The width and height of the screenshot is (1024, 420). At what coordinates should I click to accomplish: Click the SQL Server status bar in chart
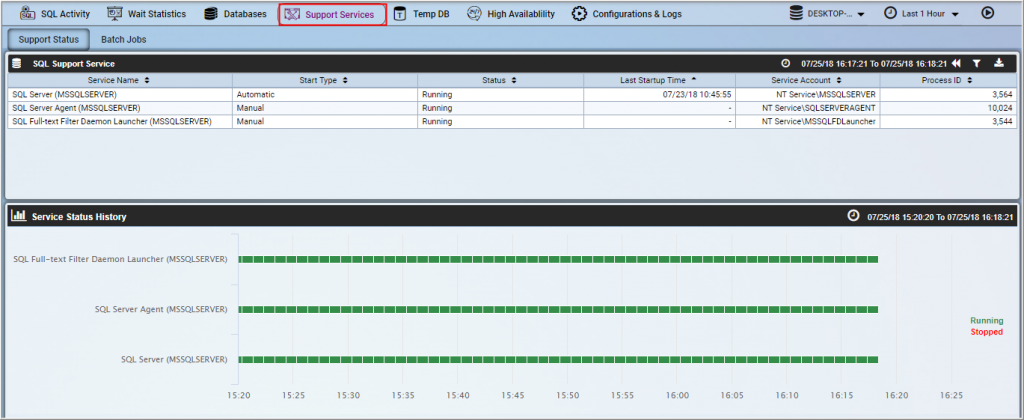[x=558, y=360]
